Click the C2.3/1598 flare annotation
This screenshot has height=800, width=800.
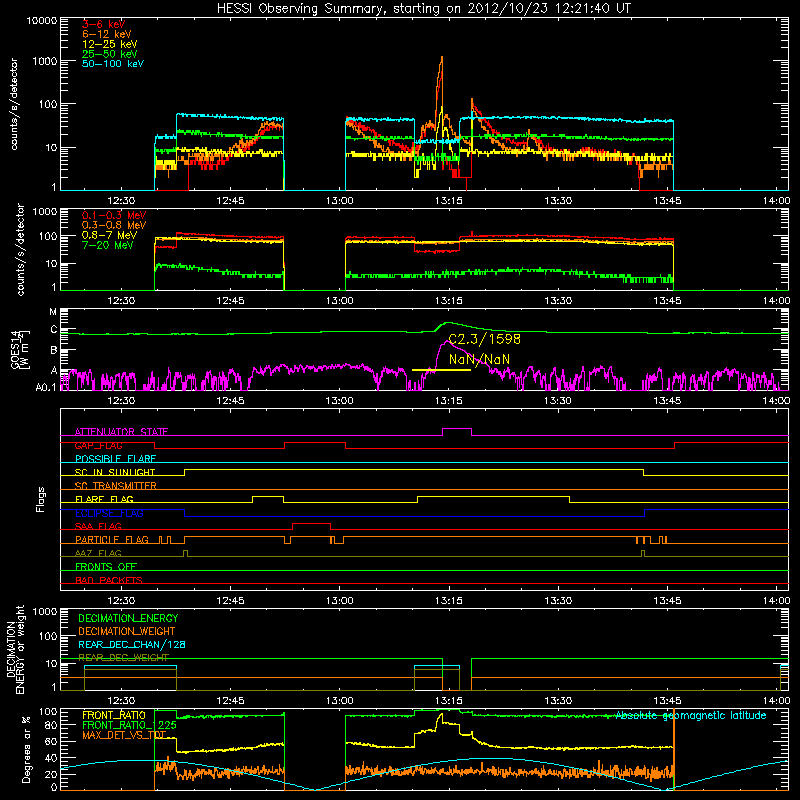tap(485, 339)
